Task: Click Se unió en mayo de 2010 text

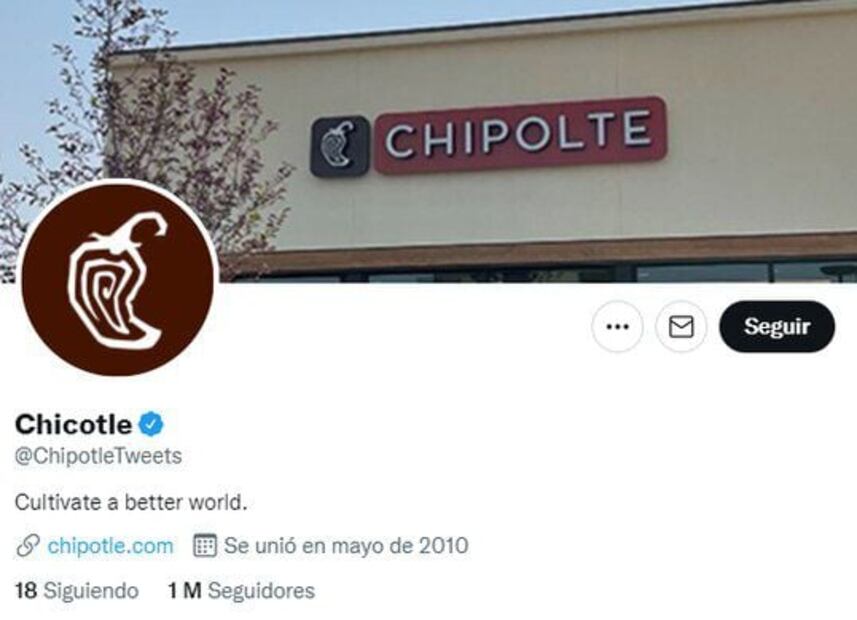Action: pos(346,546)
